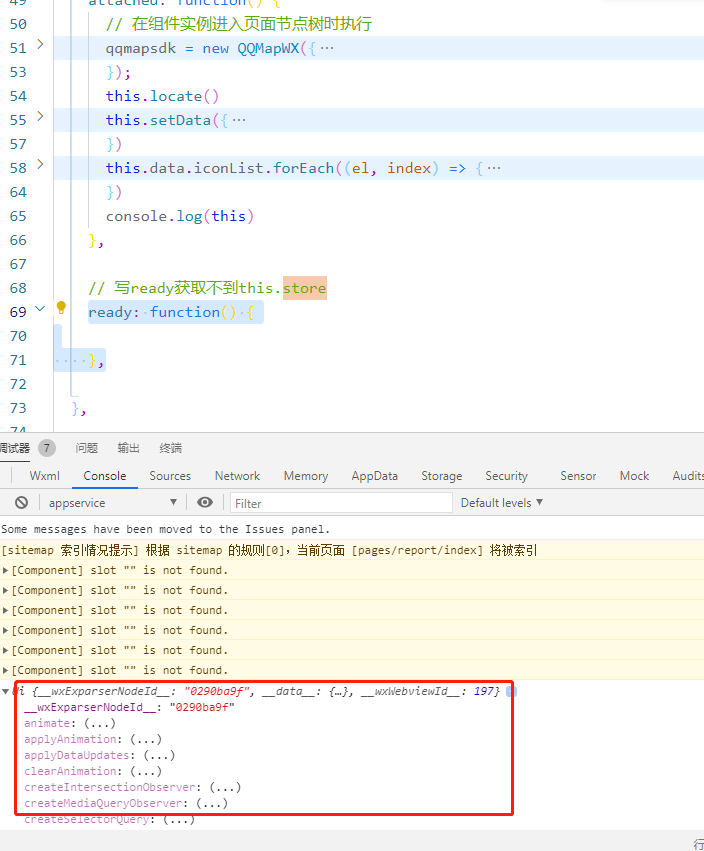Click the eye live expression icon
The width and height of the screenshot is (704, 851).
pos(205,503)
